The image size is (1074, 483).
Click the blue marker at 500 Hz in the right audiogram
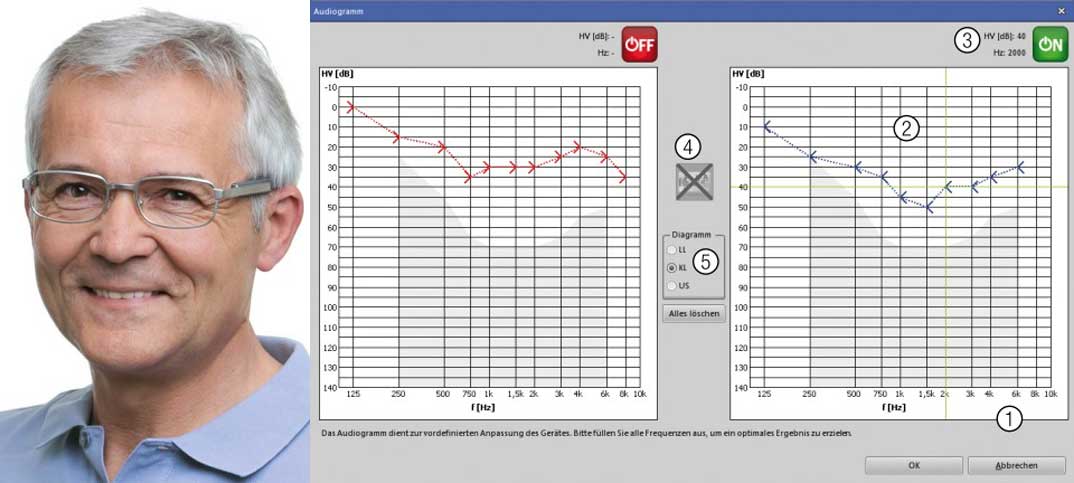click(858, 167)
